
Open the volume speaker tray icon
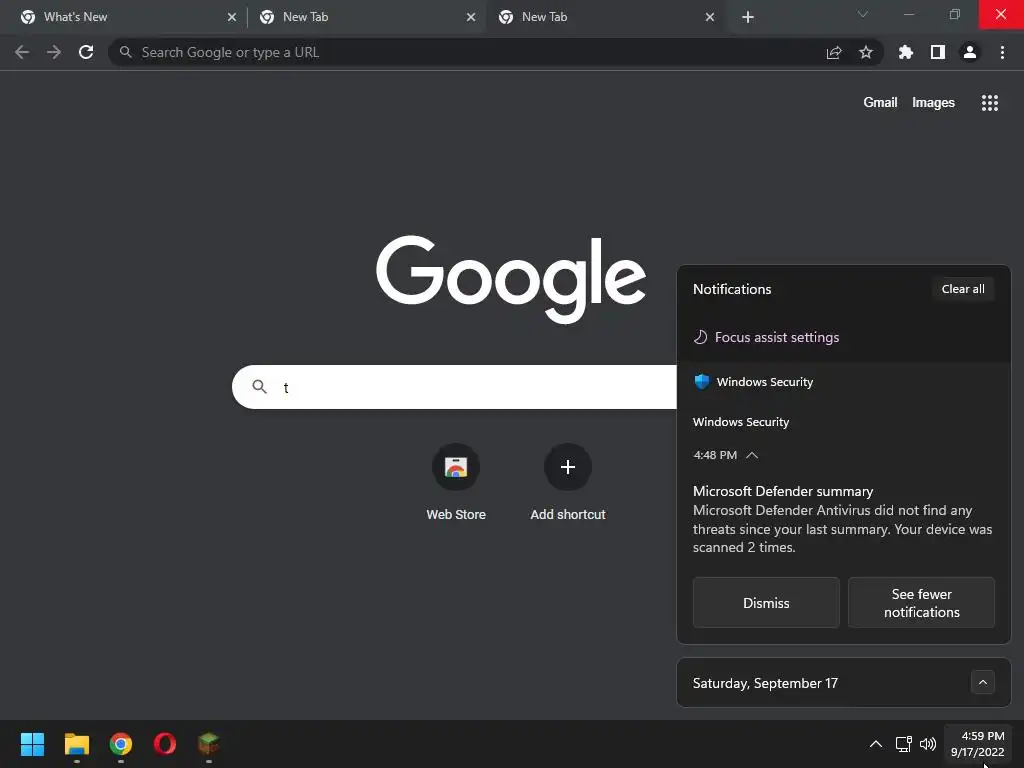click(x=927, y=744)
